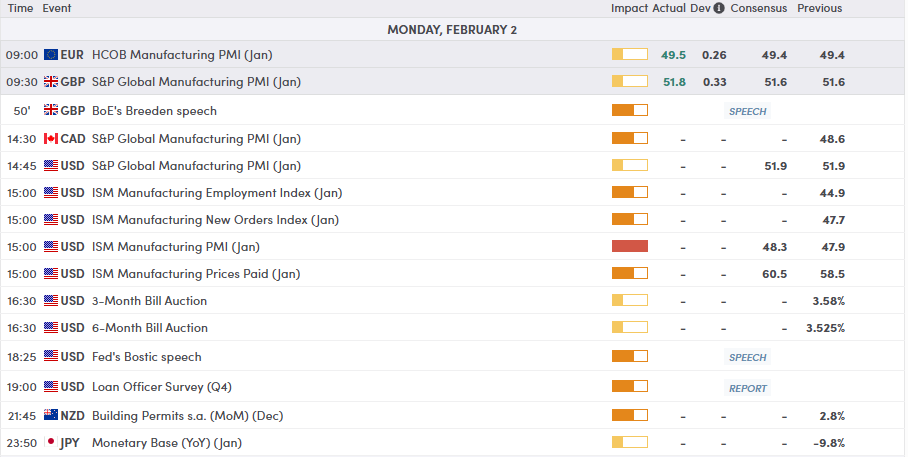
Task: Click the EUR flag icon
Action: pos(51,55)
